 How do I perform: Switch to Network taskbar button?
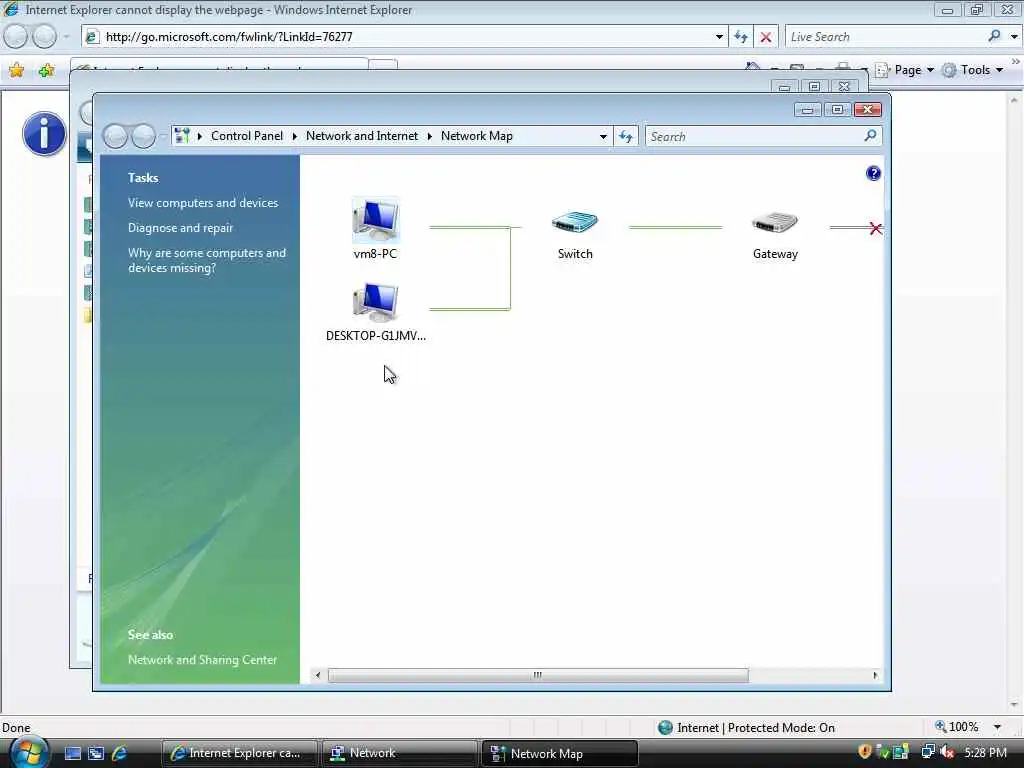tap(399, 753)
